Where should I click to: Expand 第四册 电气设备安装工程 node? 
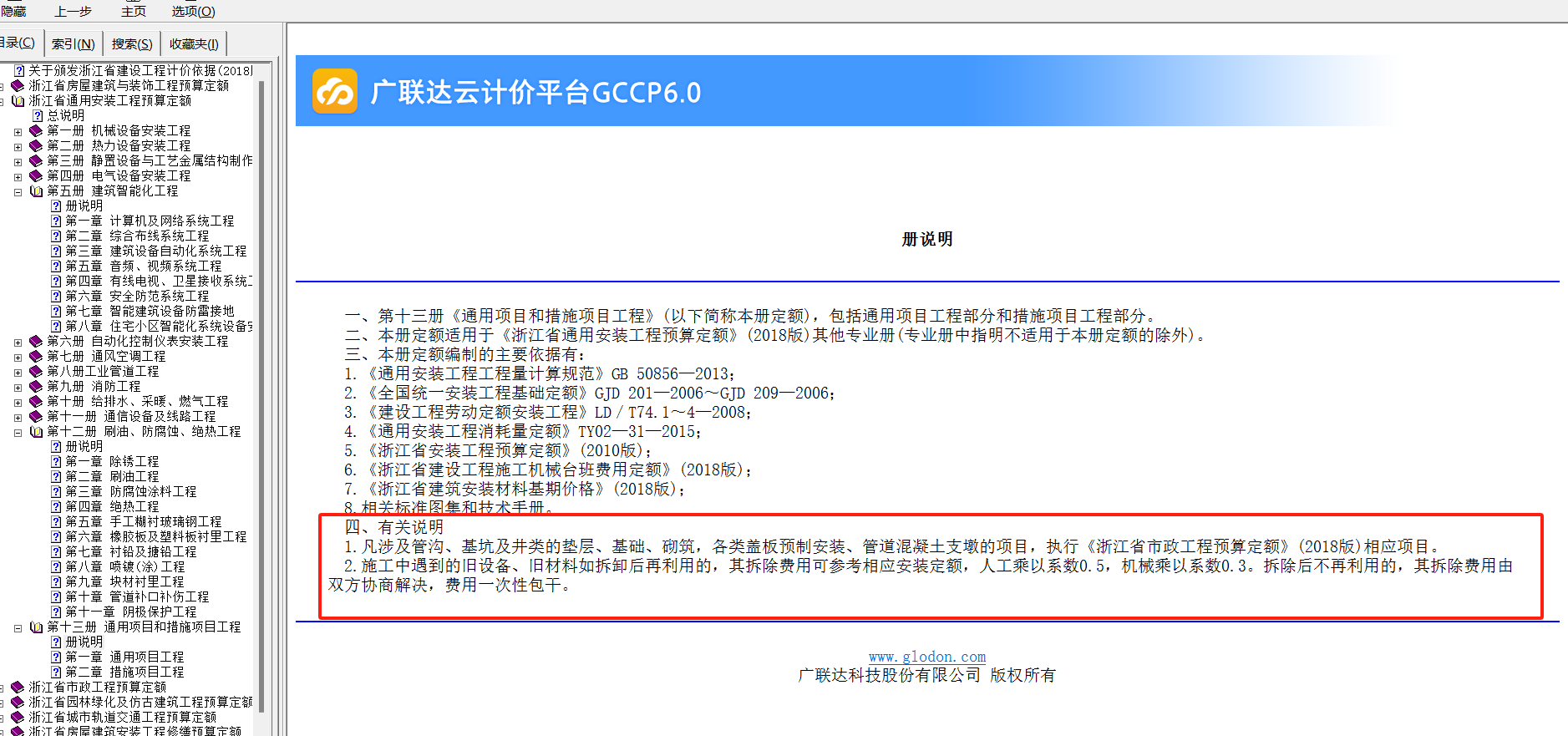(18, 176)
